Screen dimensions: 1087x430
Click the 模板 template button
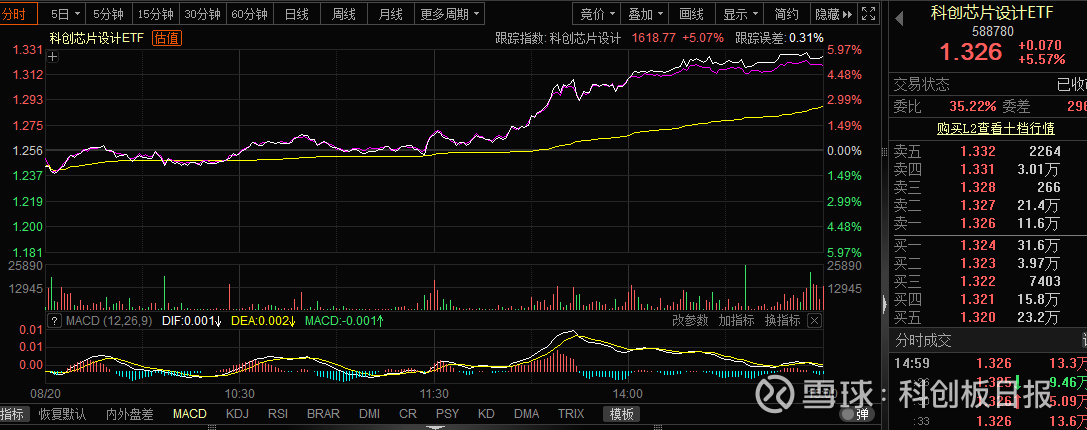pos(621,414)
